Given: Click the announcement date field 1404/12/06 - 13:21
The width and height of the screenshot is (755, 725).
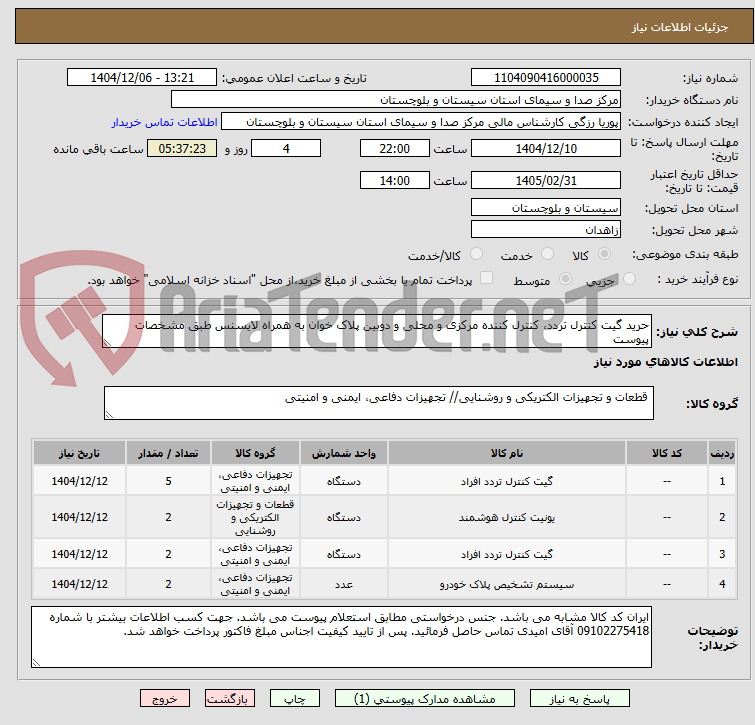Looking at the screenshot, I should [x=142, y=78].
